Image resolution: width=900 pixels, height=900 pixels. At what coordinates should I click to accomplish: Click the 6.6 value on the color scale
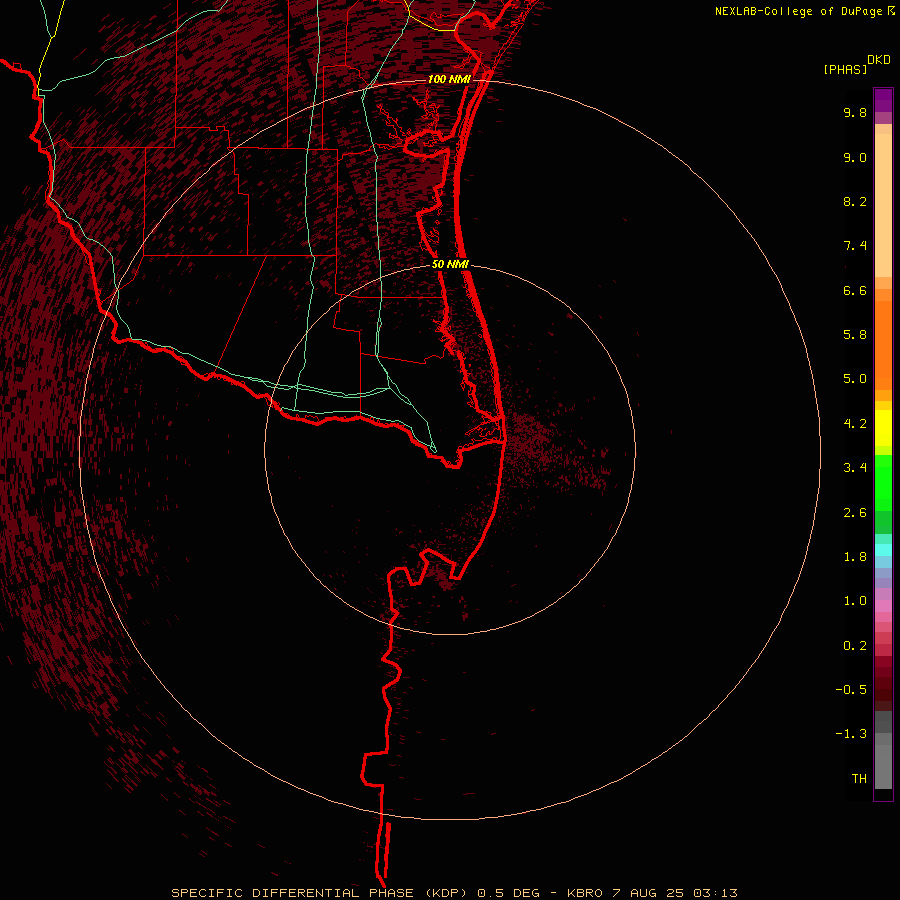pyautogui.click(x=855, y=290)
